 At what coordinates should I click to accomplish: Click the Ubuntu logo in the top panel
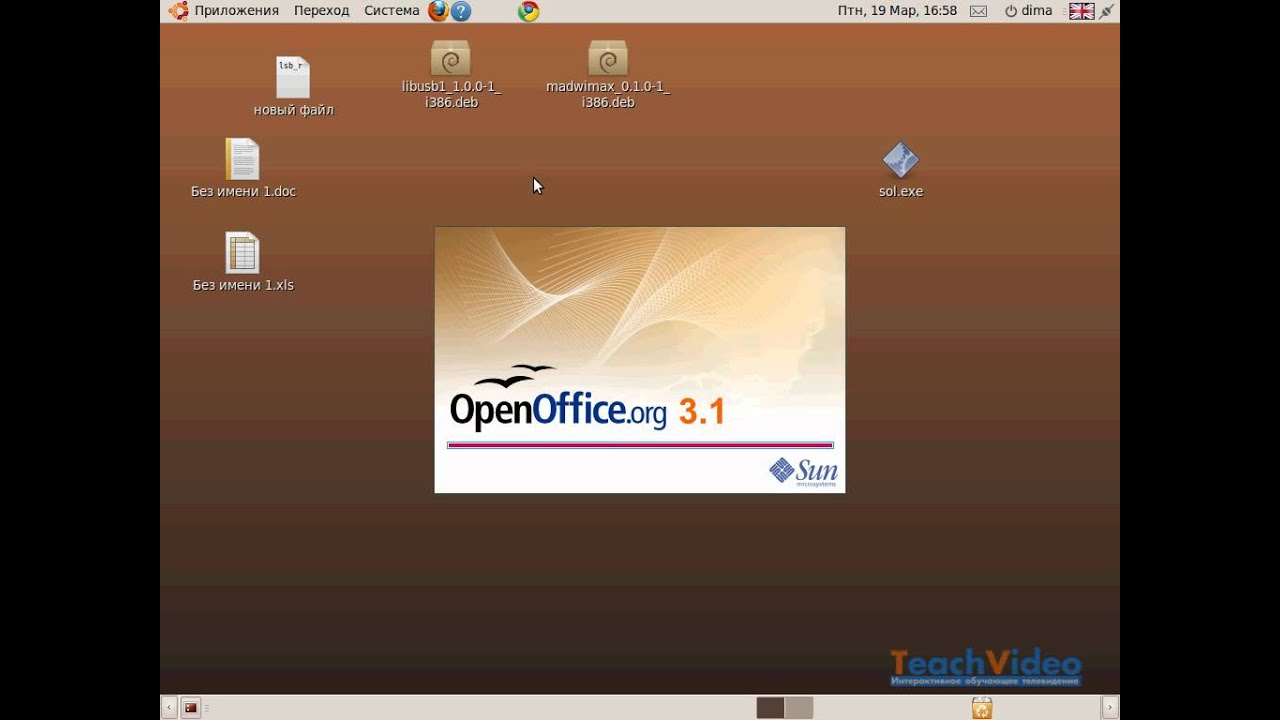tap(178, 11)
